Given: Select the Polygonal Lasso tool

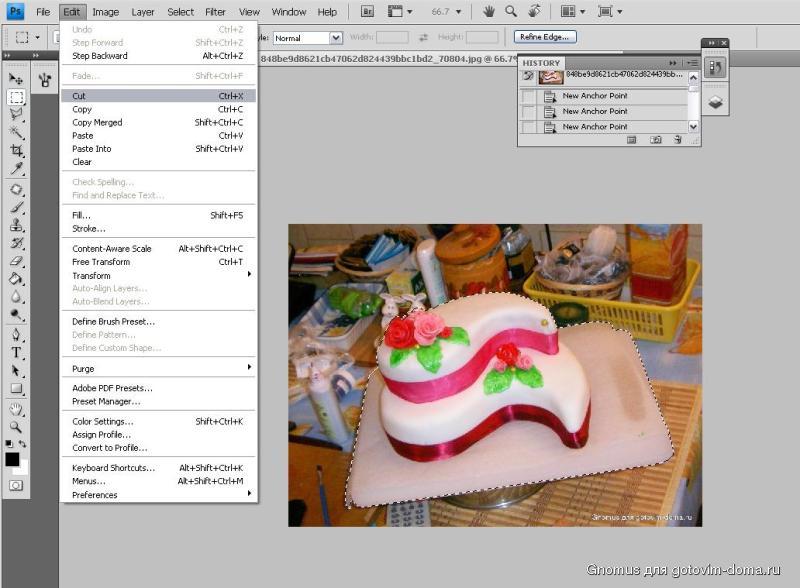Looking at the screenshot, I should pyautogui.click(x=16, y=114).
